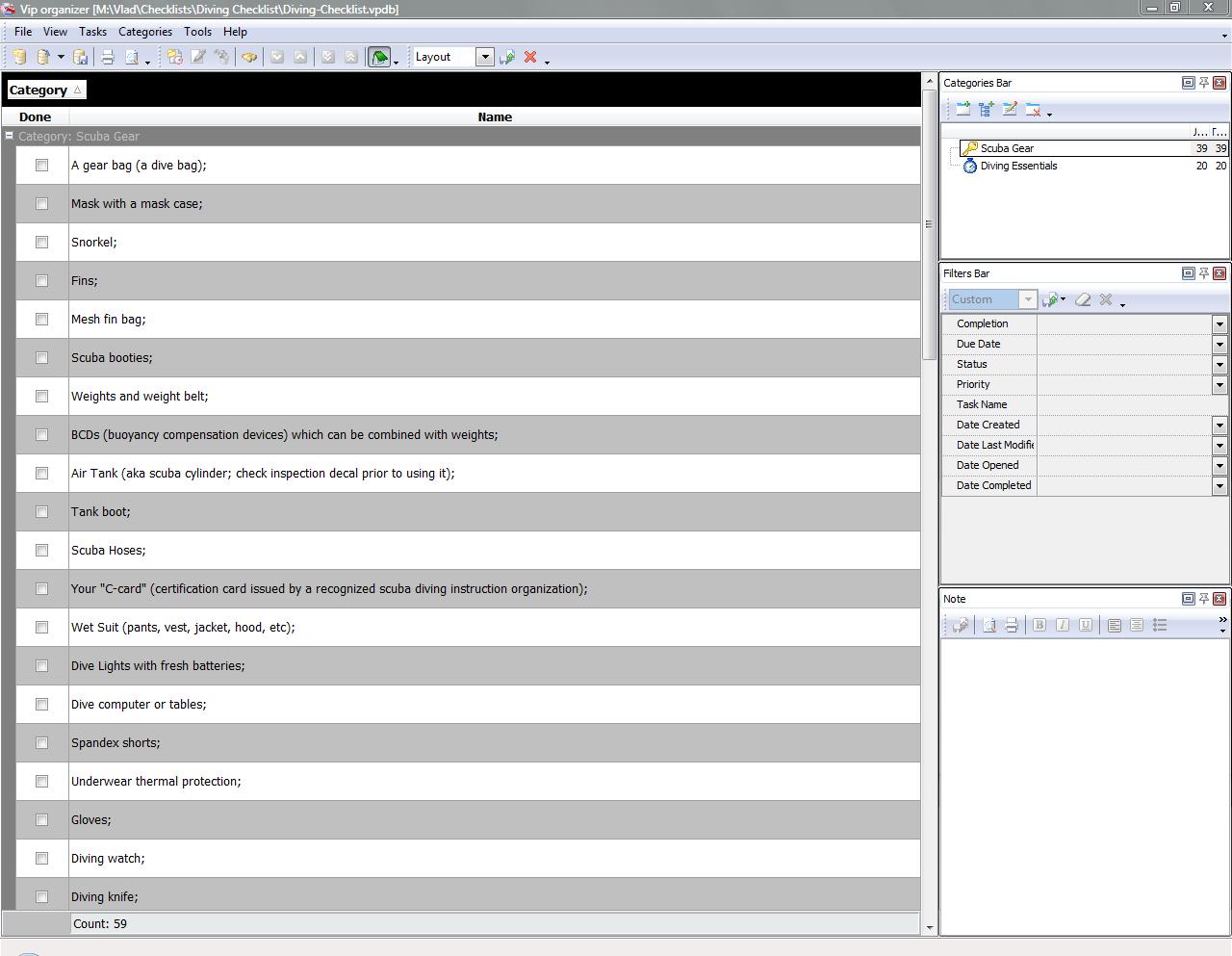1232x956 pixels.
Task: Select Diving Essentials in Categories Bar
Action: [x=1018, y=167]
